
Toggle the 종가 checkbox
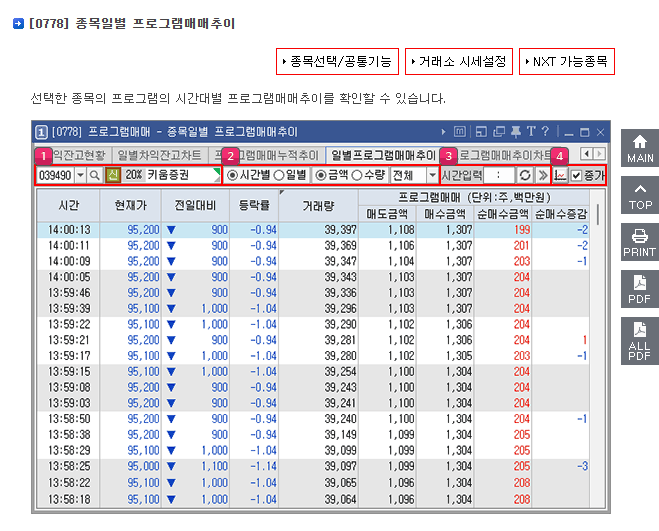coord(576,176)
